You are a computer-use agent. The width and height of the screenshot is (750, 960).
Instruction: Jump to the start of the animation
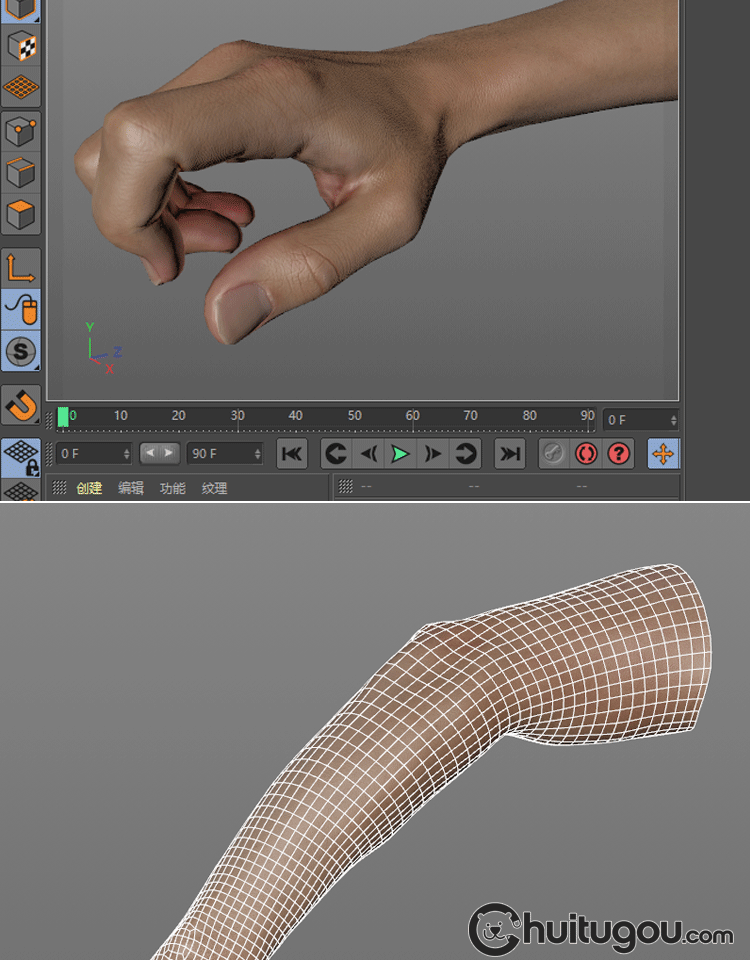click(x=291, y=454)
